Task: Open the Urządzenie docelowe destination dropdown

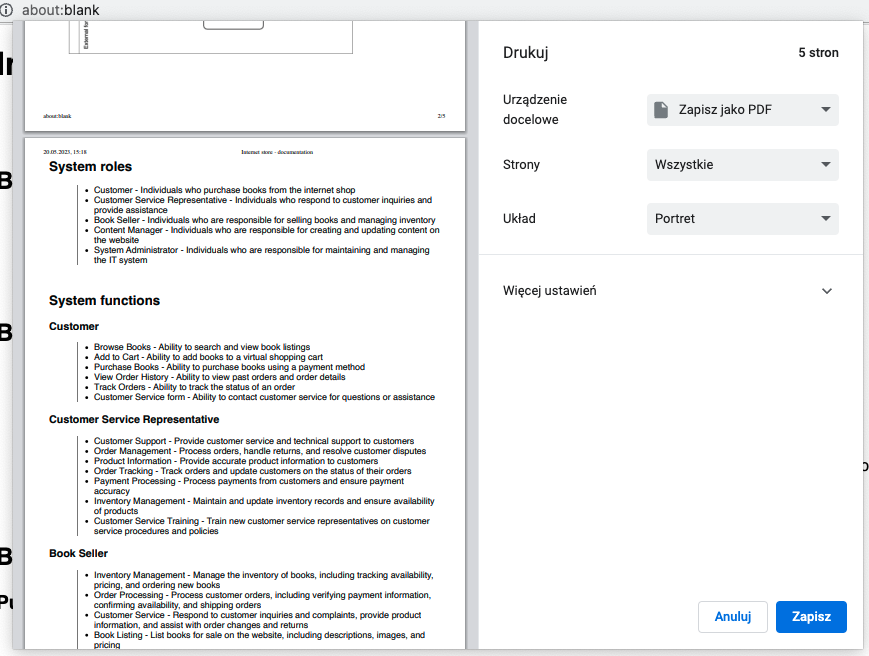Action: [x=743, y=110]
